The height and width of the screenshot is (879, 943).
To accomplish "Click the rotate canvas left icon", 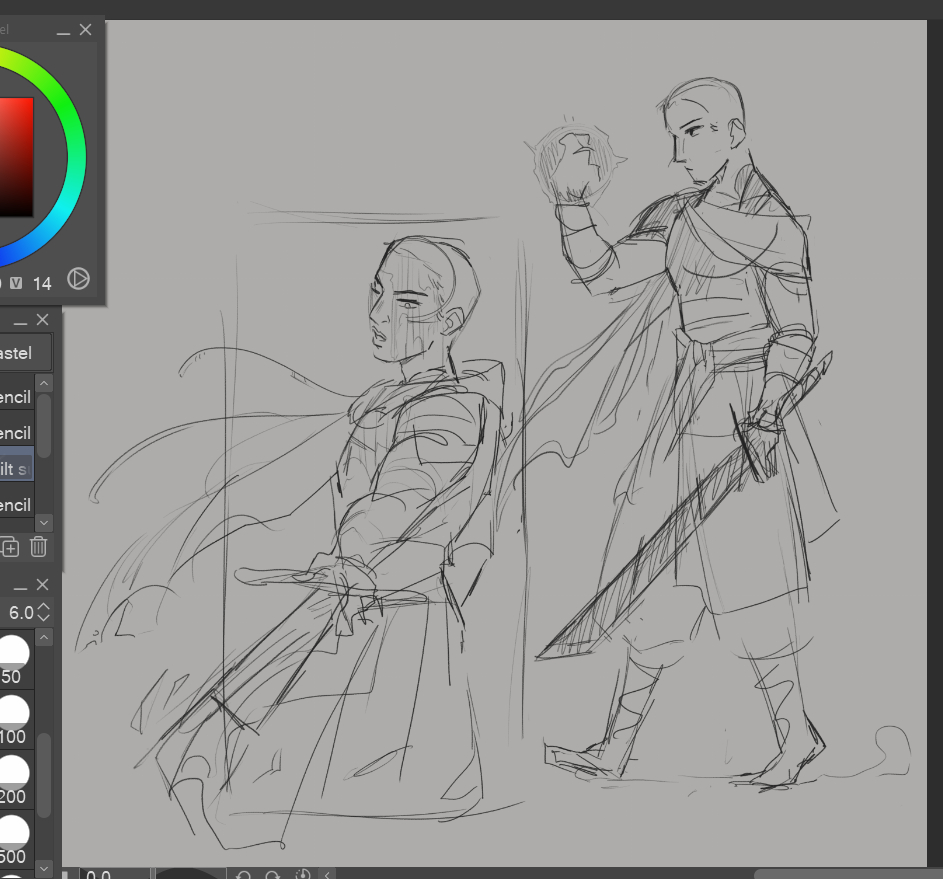I will (243, 875).
